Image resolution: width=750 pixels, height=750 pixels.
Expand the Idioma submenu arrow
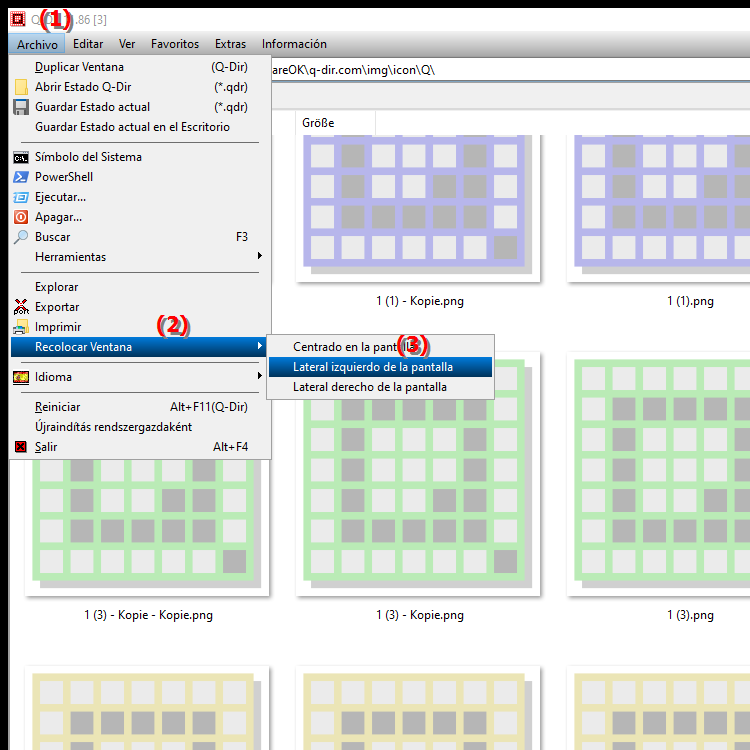tap(260, 376)
